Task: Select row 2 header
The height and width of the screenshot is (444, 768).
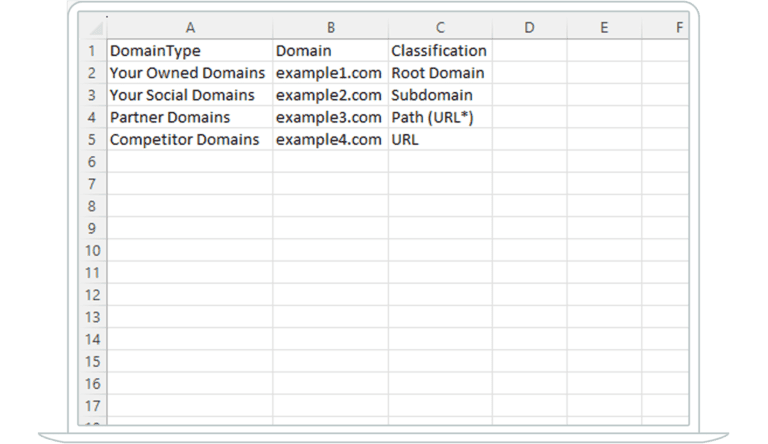Action: tap(92, 73)
